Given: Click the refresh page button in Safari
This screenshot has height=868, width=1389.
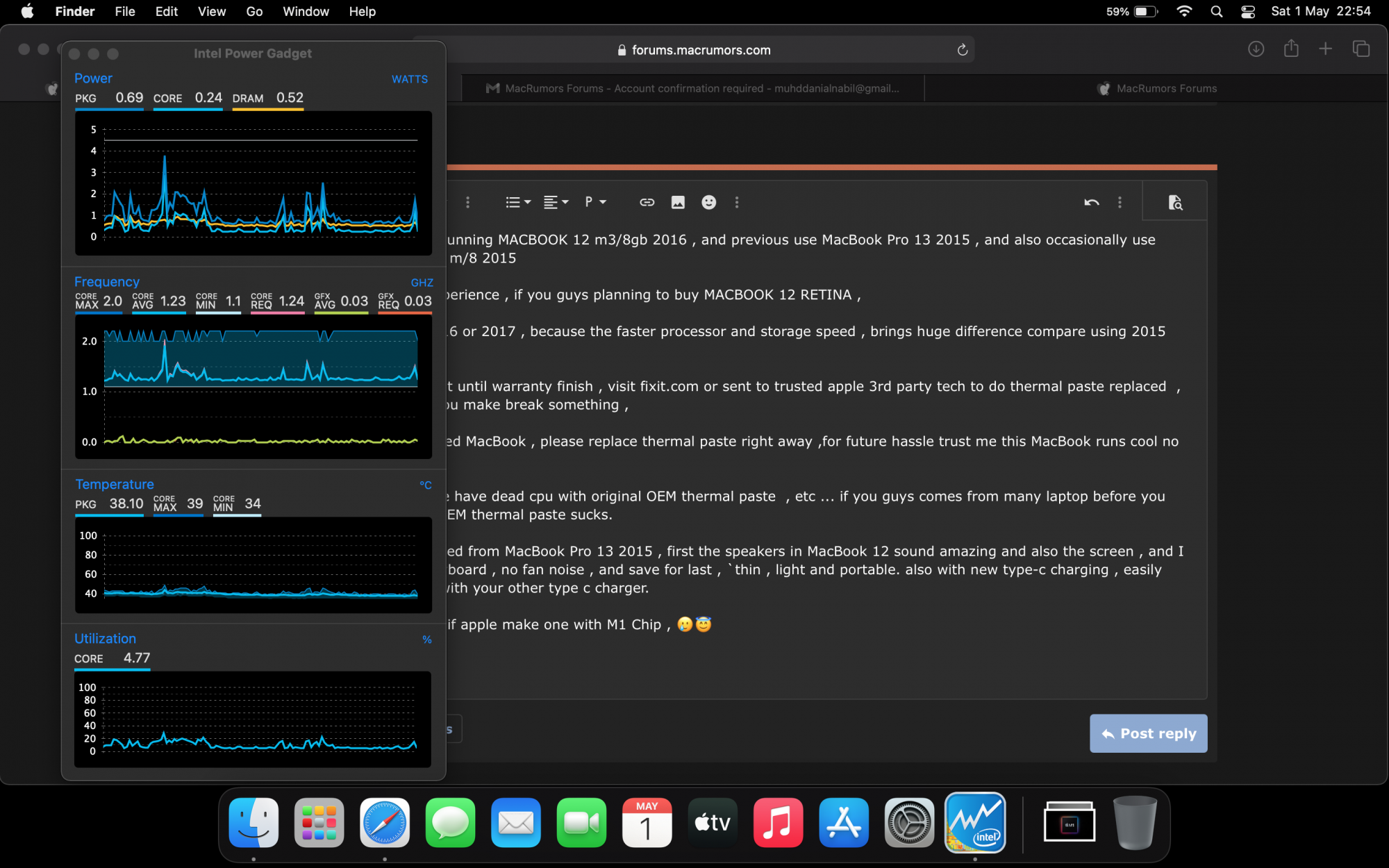Looking at the screenshot, I should coord(962,49).
